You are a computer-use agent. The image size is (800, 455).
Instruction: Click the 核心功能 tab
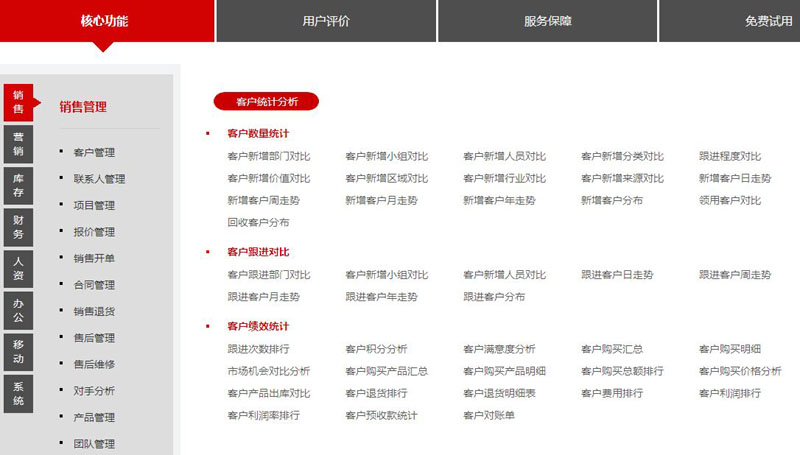tap(105, 21)
